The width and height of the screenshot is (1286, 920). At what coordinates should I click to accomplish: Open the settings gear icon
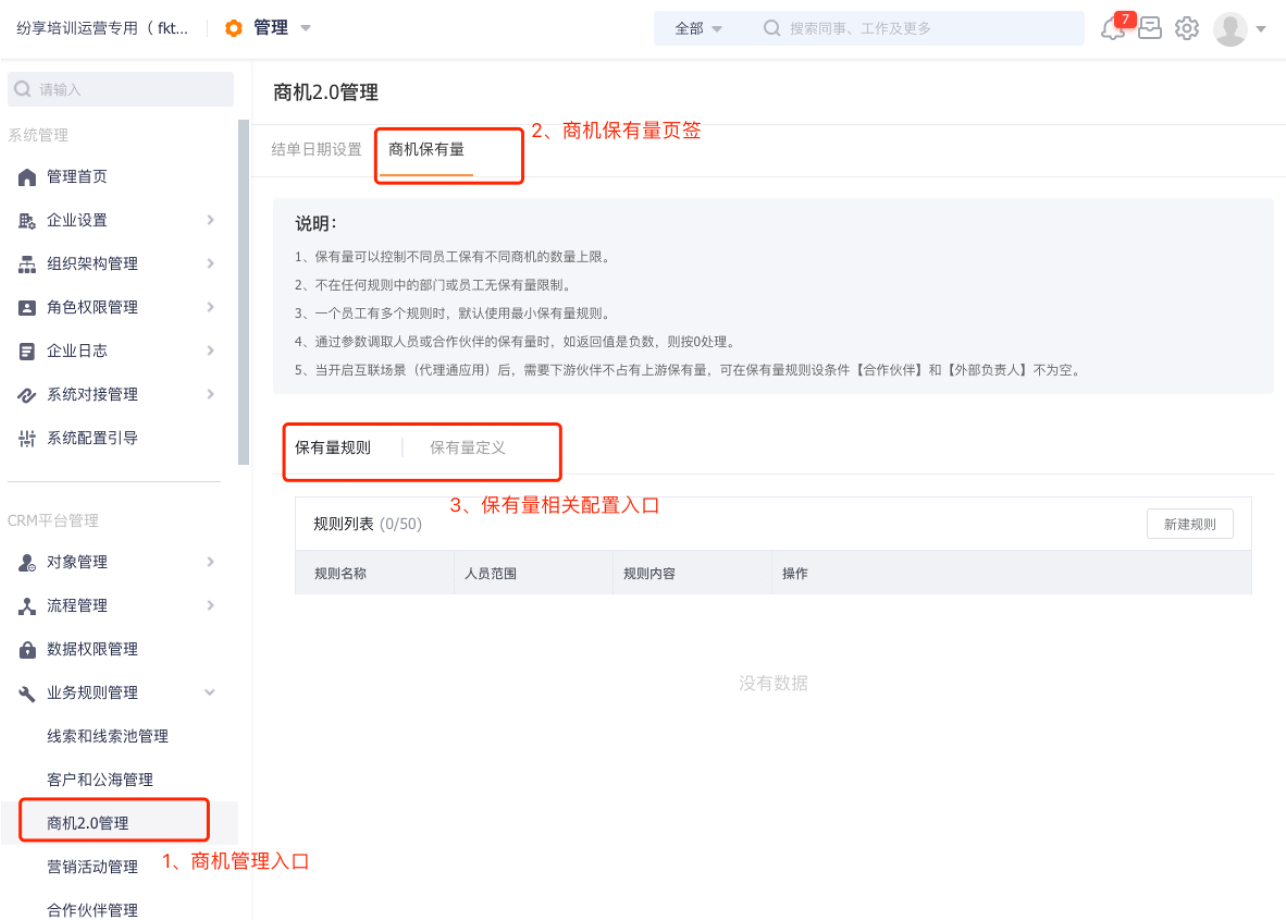(x=1187, y=29)
